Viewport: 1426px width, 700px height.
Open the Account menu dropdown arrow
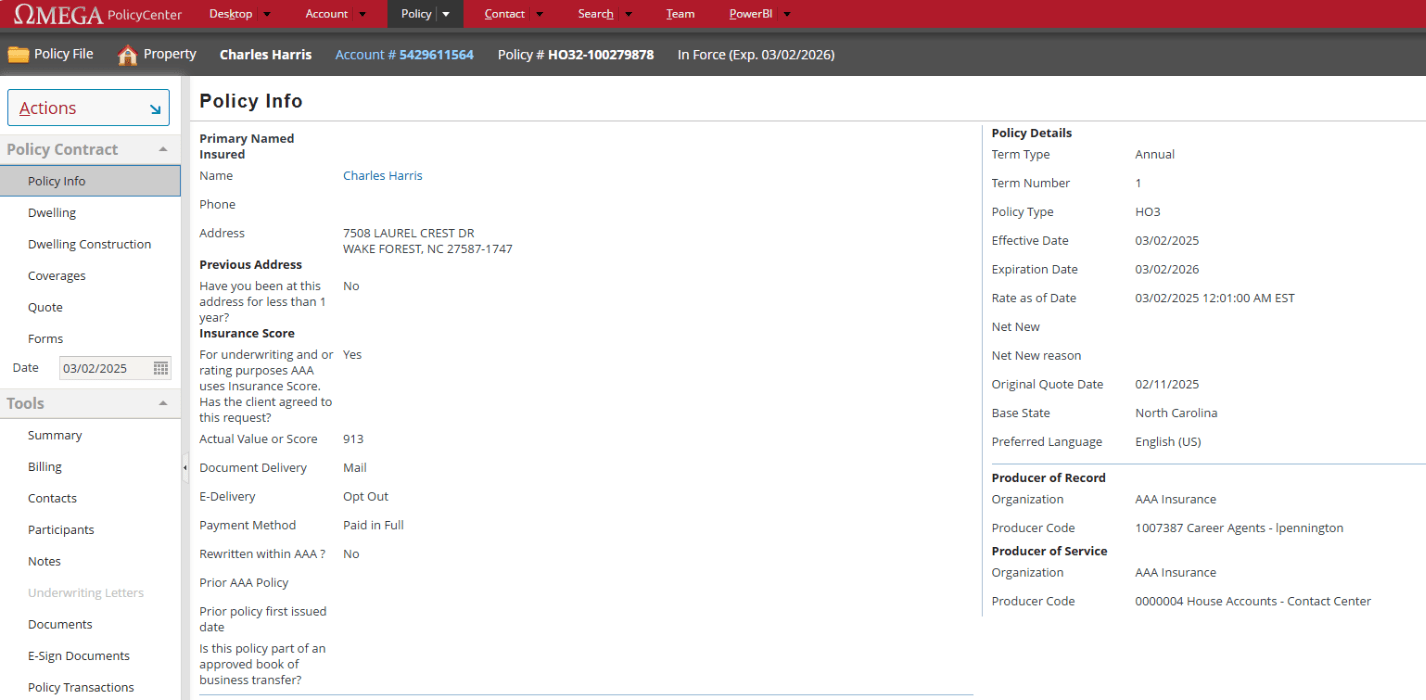[362, 14]
